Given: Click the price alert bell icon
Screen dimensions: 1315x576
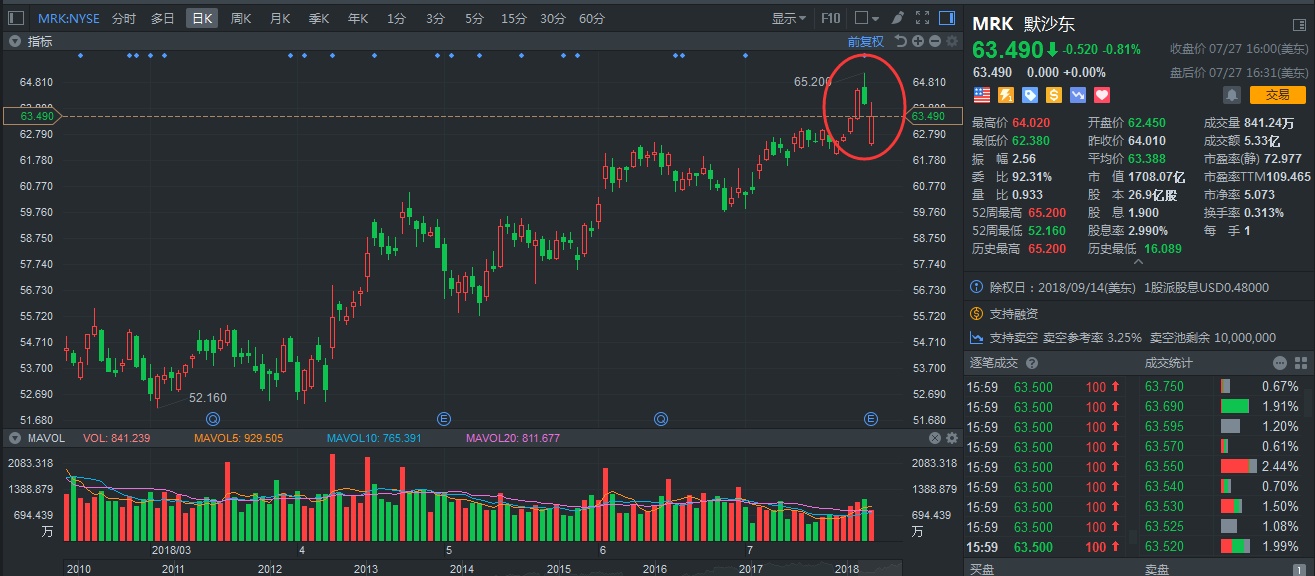Looking at the screenshot, I should click(1231, 95).
